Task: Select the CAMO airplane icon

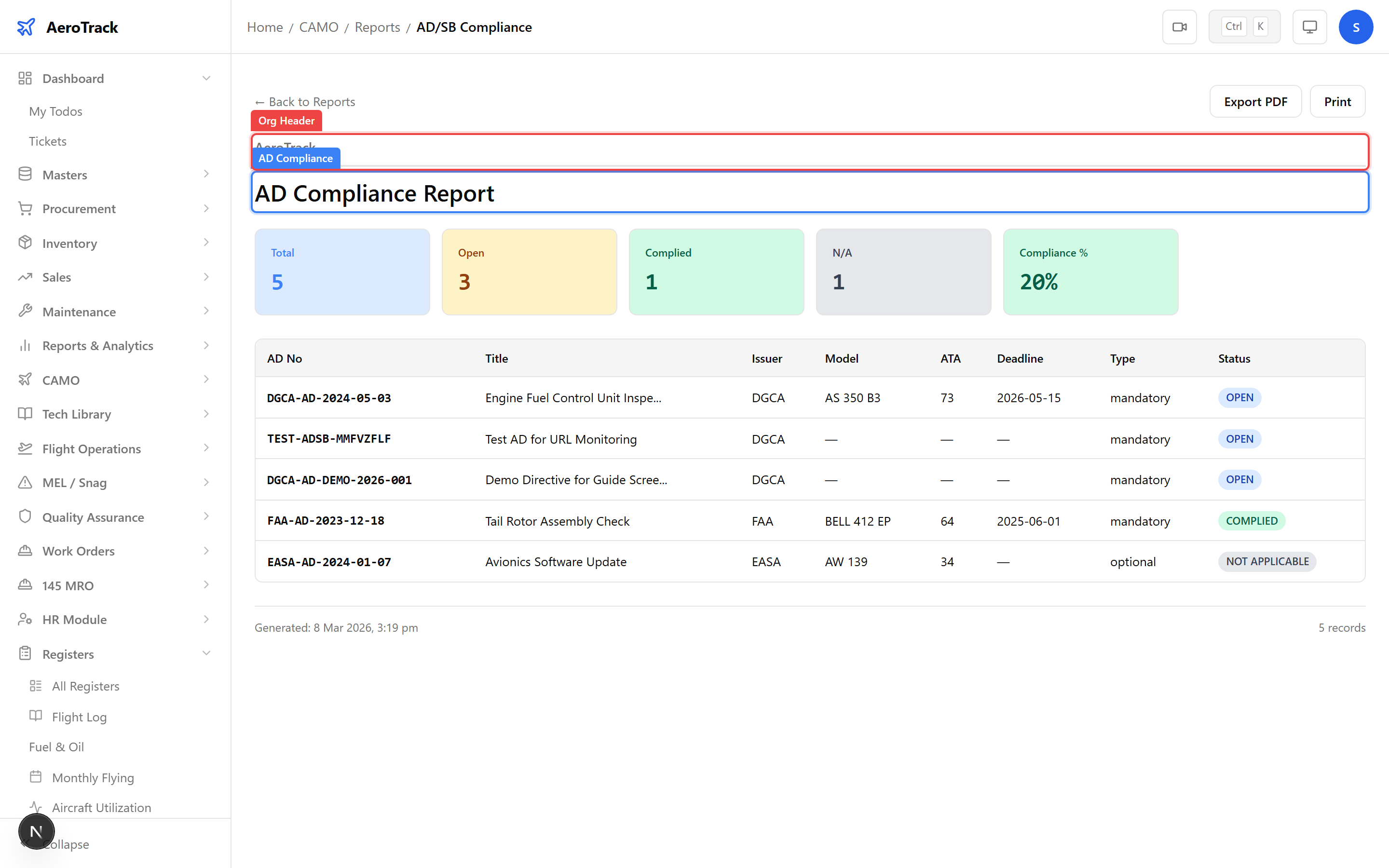Action: pyautogui.click(x=25, y=380)
